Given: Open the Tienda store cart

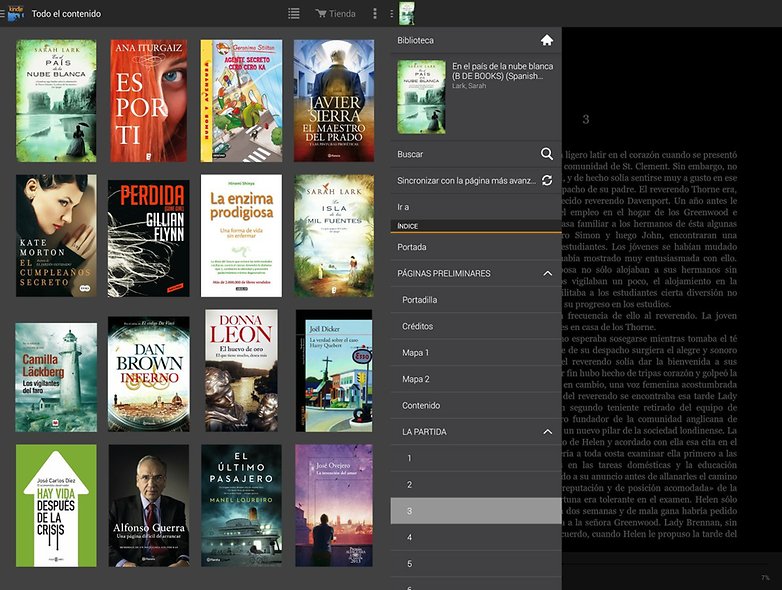Looking at the screenshot, I should coord(336,13).
